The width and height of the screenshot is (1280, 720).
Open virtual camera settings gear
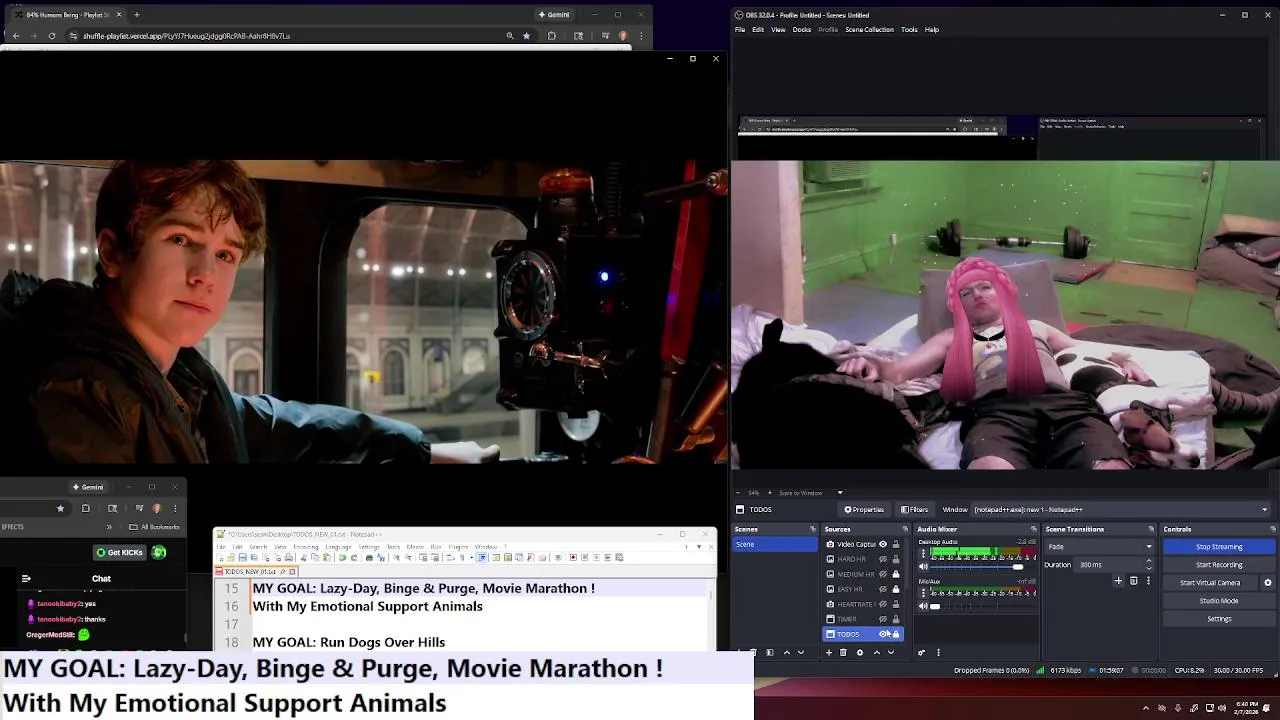(x=1268, y=583)
